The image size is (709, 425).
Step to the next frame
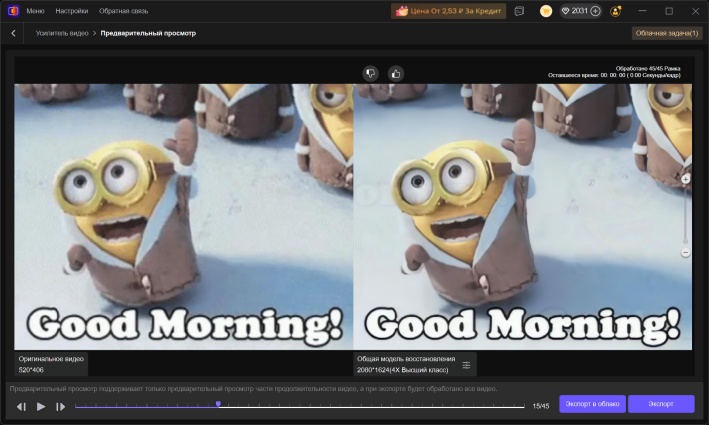pos(60,407)
